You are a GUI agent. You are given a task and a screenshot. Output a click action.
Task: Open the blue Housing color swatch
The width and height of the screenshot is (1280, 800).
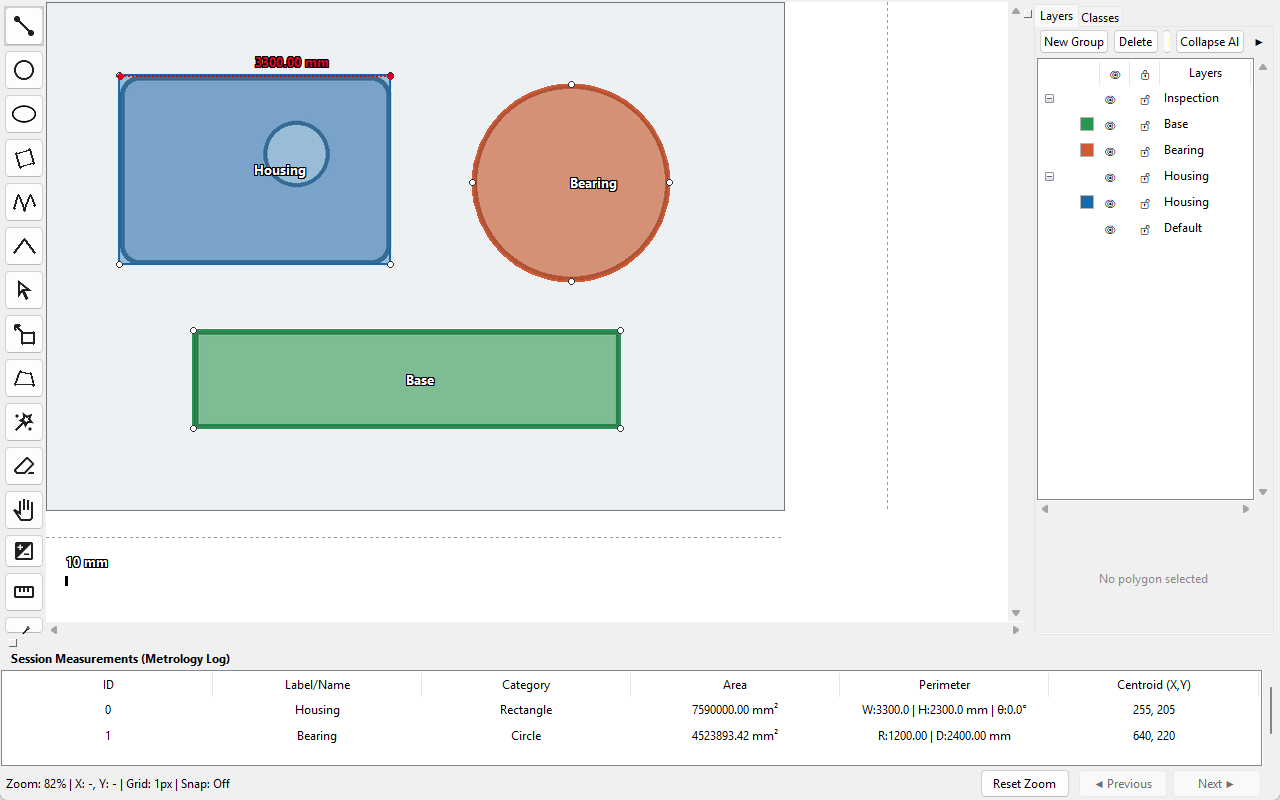pyautogui.click(x=1087, y=202)
